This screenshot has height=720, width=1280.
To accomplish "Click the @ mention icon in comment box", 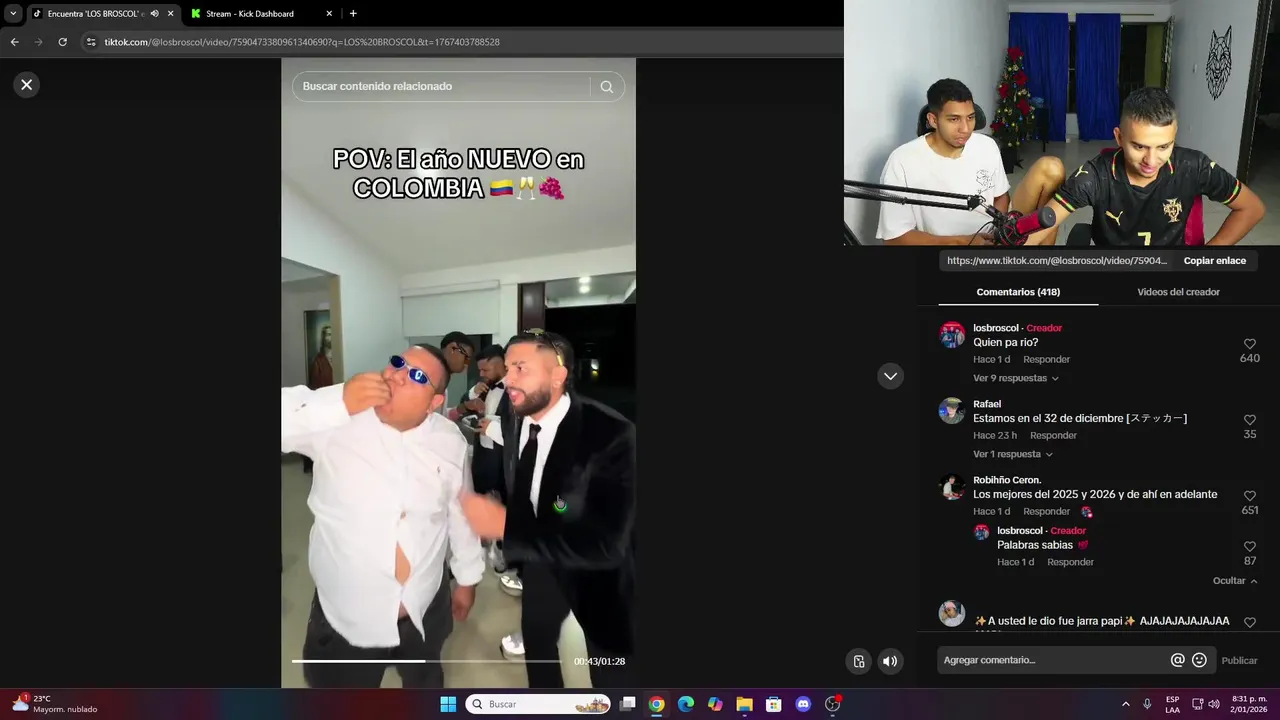I will 1177,660.
